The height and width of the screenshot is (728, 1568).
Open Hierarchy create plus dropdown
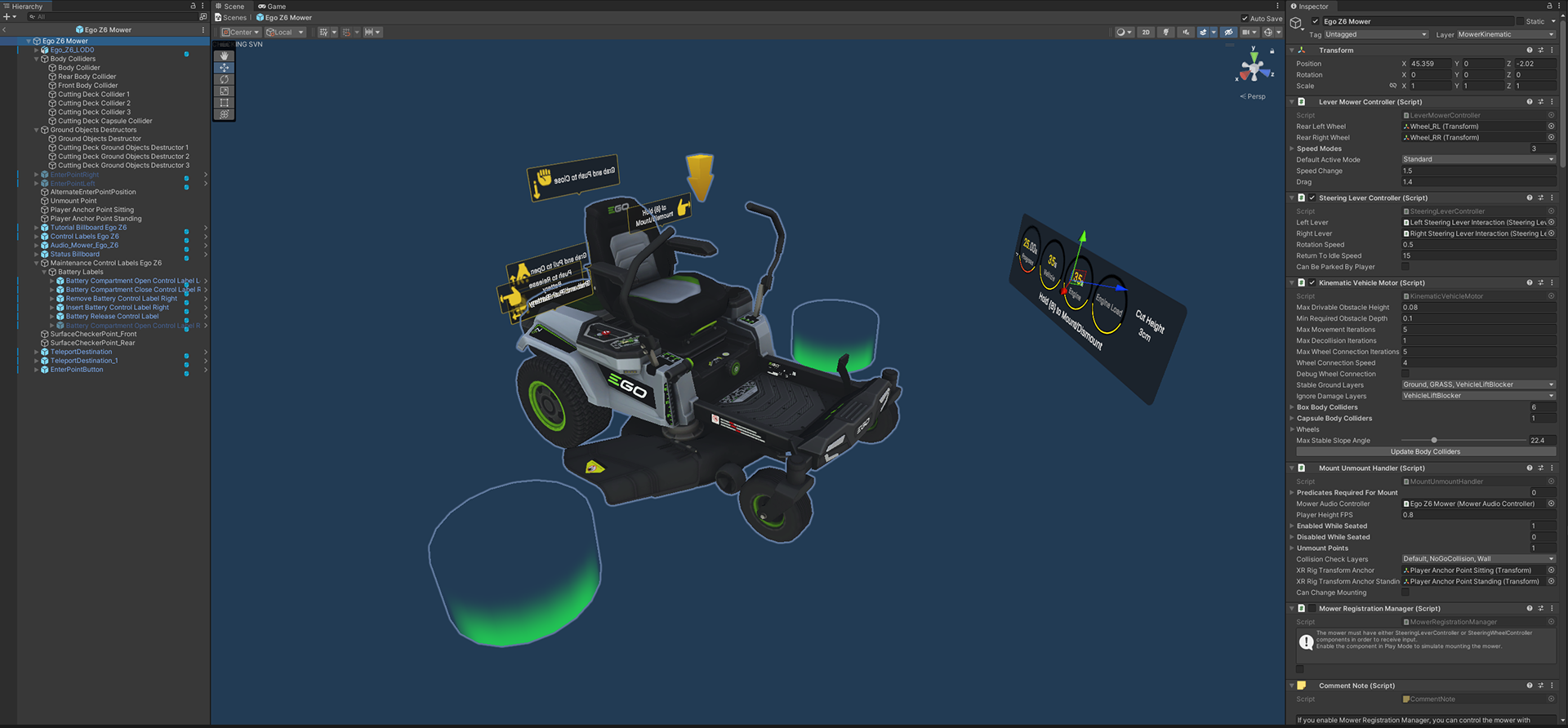(10, 16)
